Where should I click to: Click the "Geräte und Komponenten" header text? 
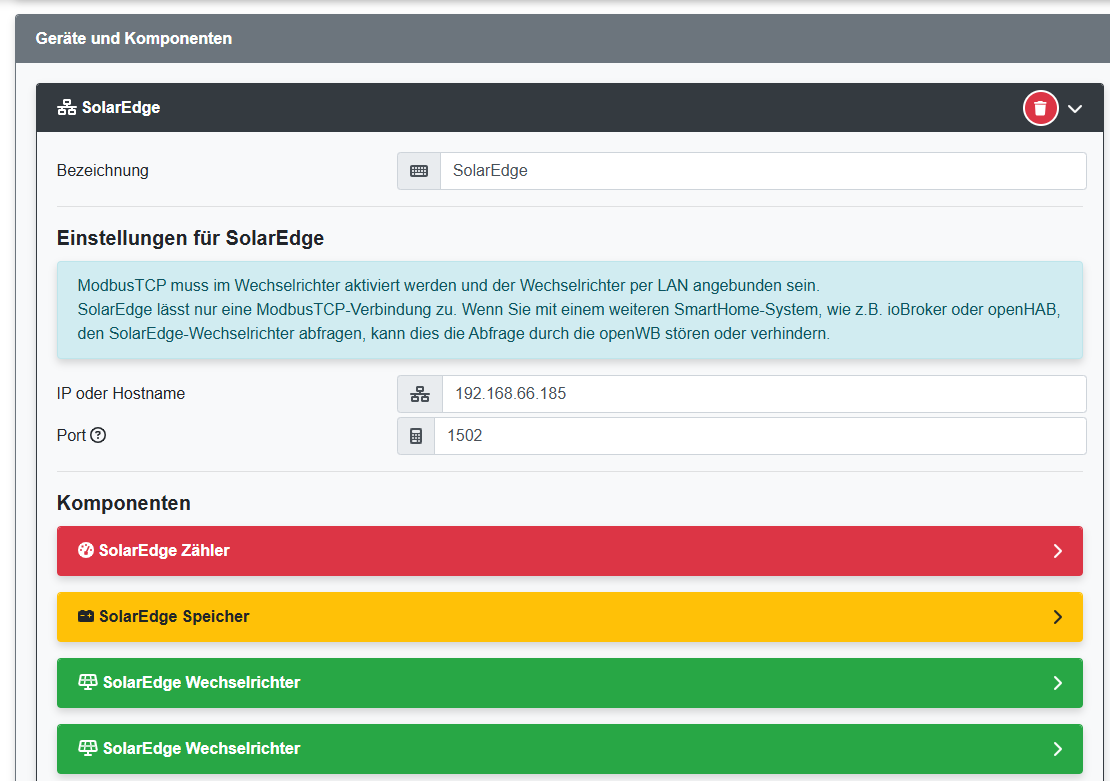coord(134,38)
